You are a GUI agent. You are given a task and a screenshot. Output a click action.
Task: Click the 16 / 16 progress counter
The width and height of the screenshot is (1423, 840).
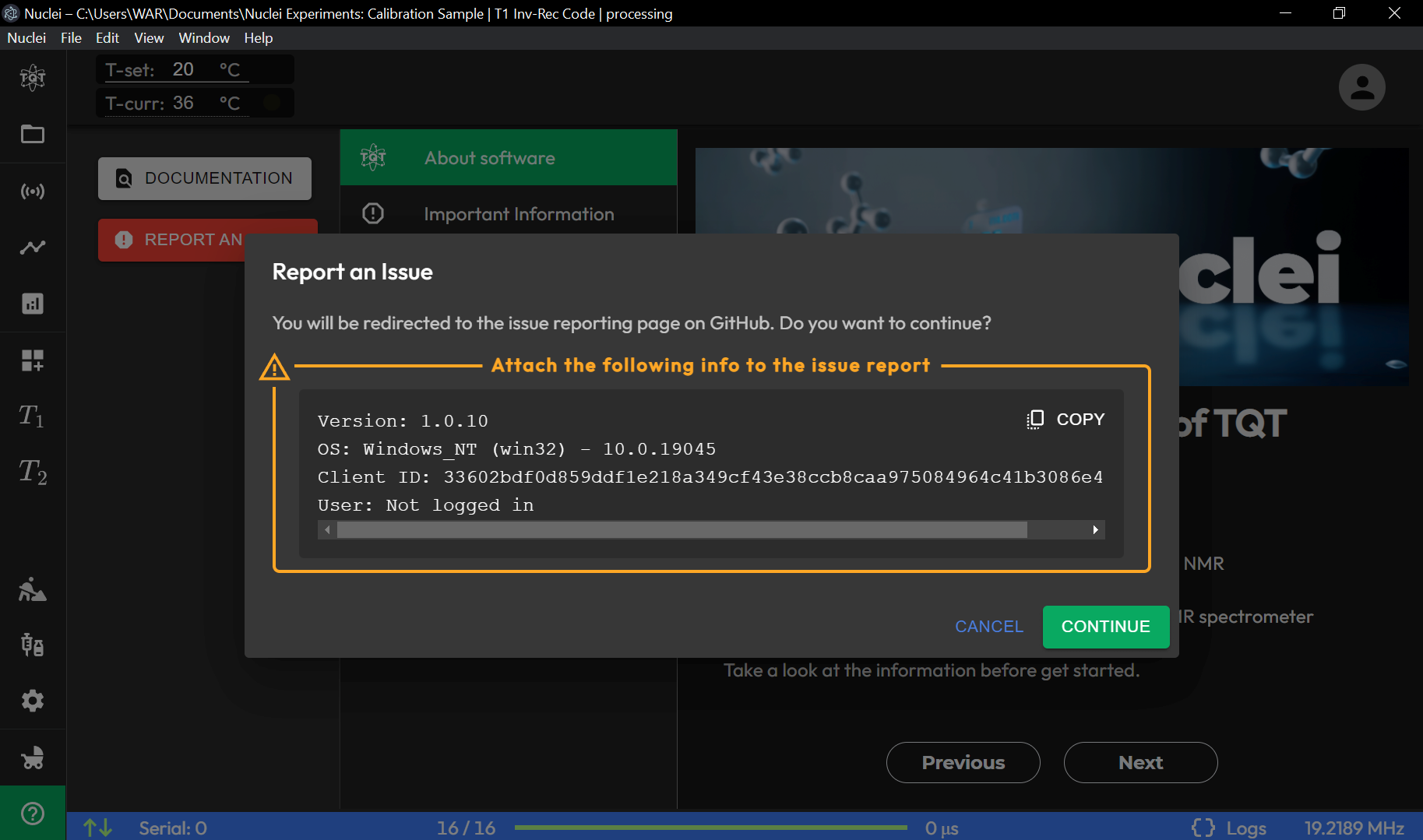(x=466, y=828)
